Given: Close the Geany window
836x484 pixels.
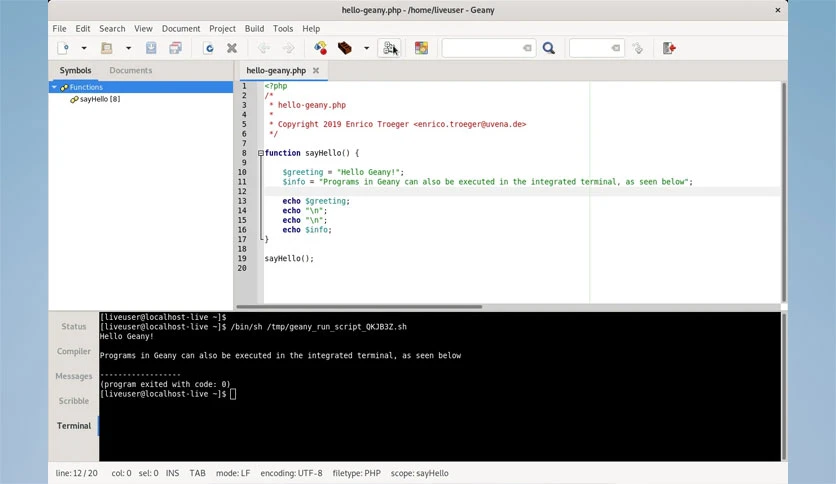Looking at the screenshot, I should pyautogui.click(x=778, y=10).
